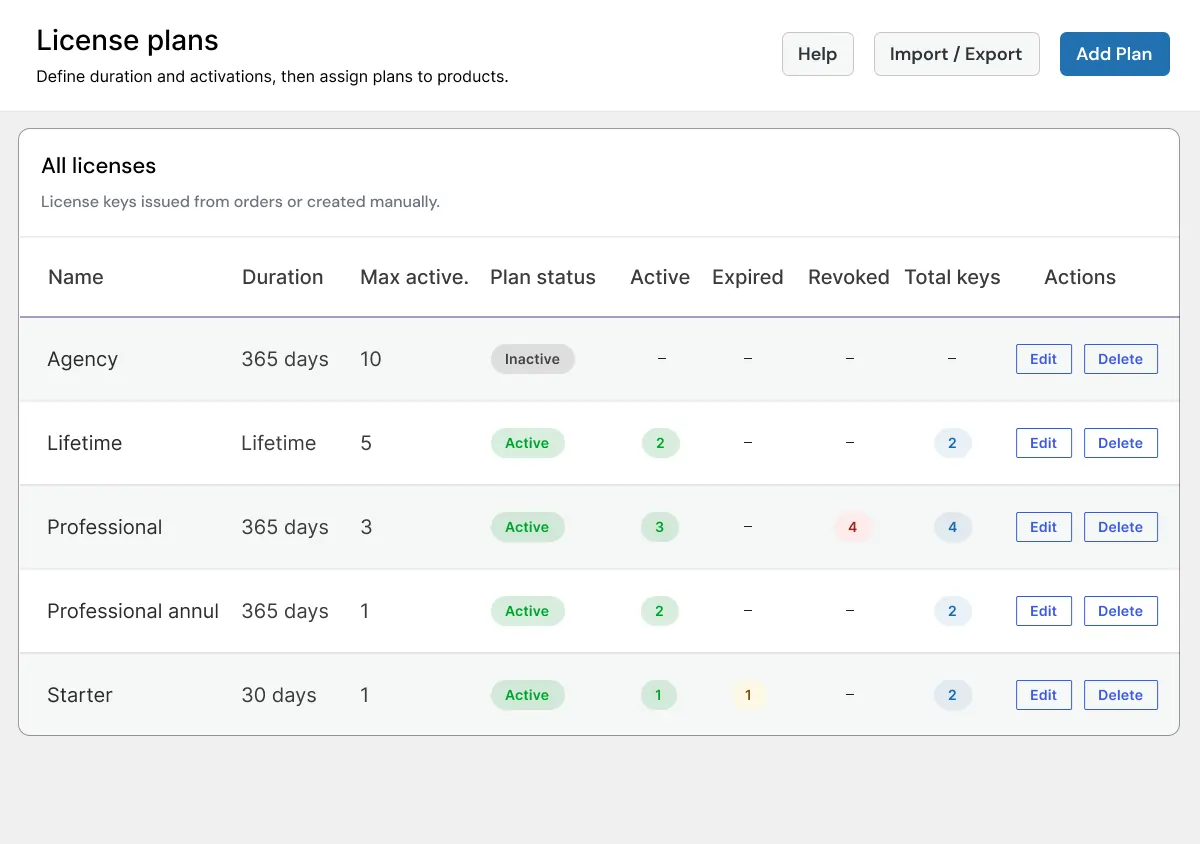Add a new license plan
1200x844 pixels.
(x=1114, y=54)
